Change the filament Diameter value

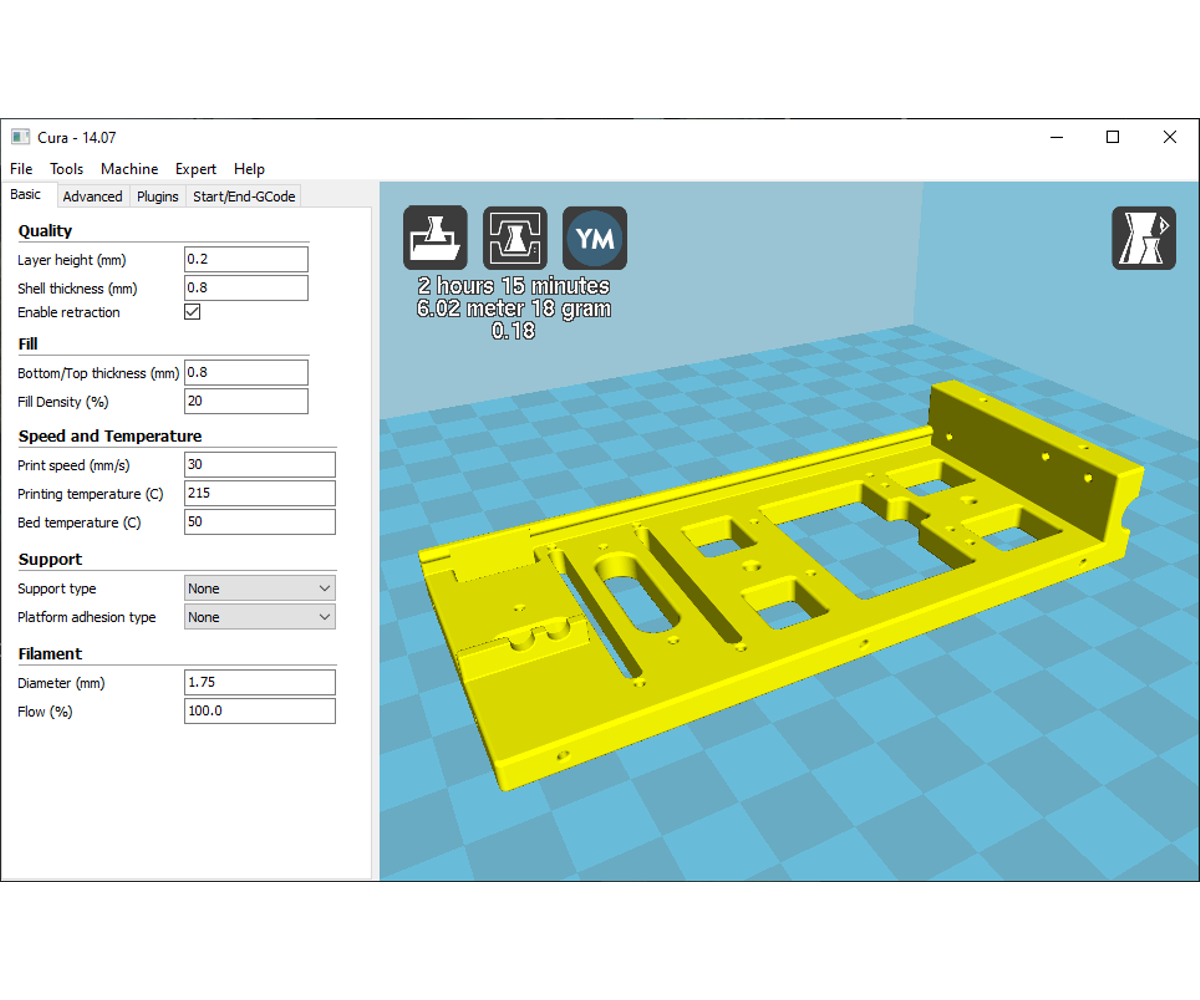pyautogui.click(x=258, y=682)
